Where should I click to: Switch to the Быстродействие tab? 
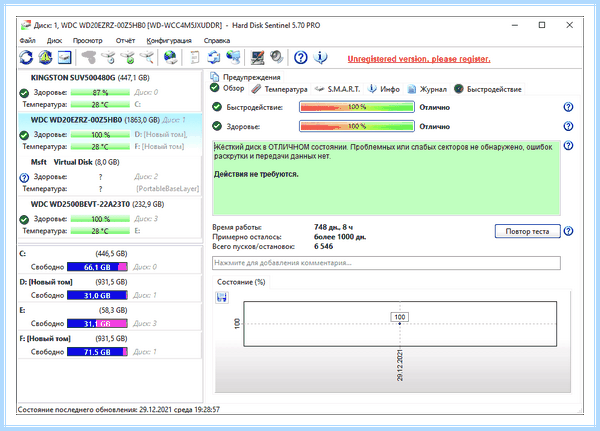tap(488, 89)
